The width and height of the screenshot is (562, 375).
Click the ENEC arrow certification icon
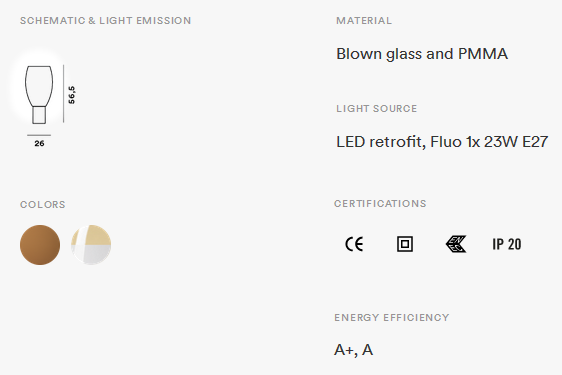click(x=456, y=244)
